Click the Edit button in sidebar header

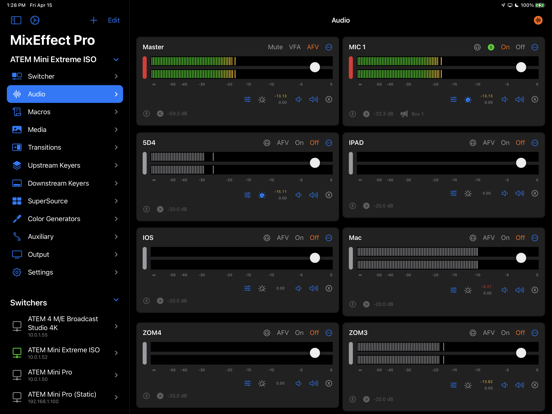pos(114,20)
